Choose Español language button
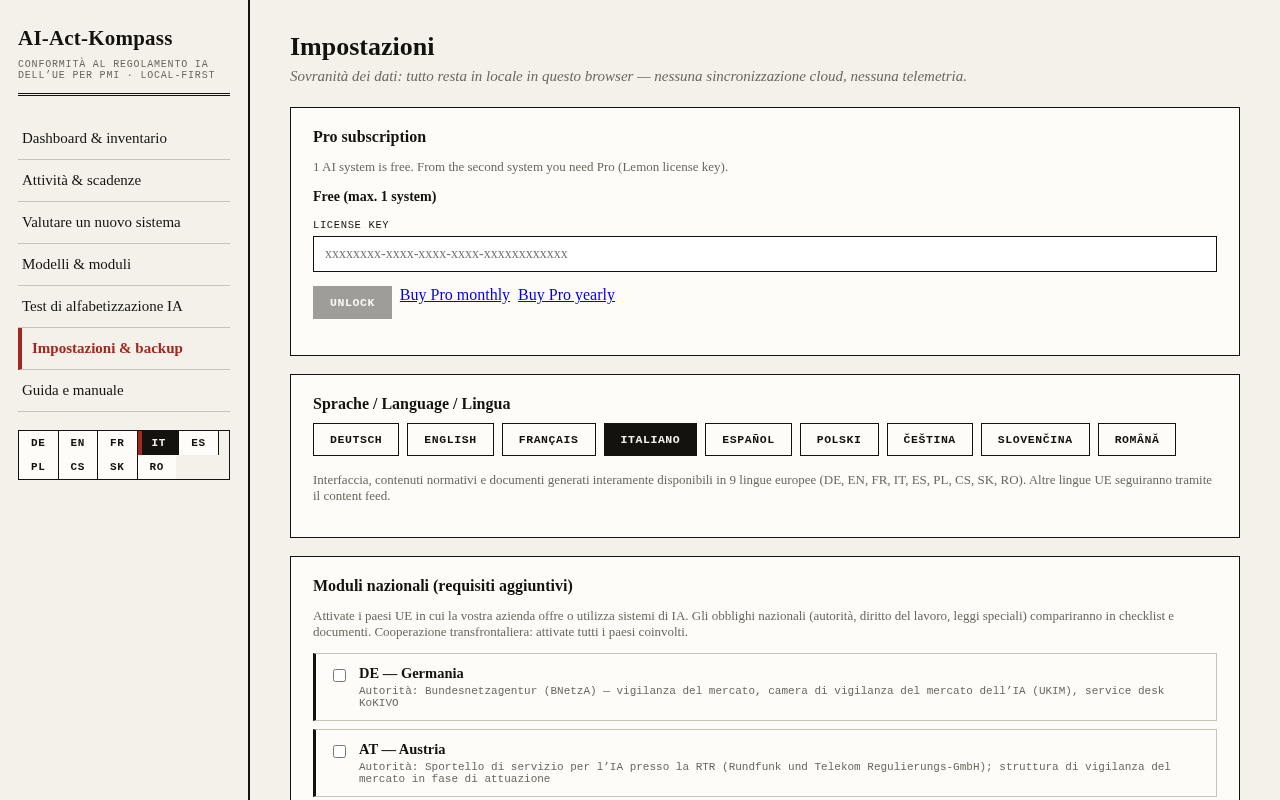Viewport: 1280px width, 800px height. point(748,440)
